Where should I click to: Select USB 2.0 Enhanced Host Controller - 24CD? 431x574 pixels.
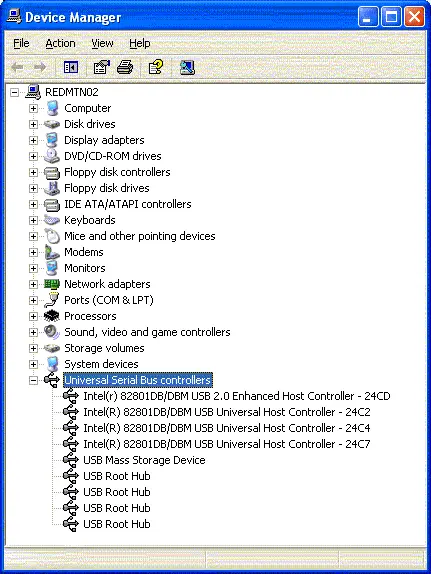pyautogui.click(x=237, y=396)
